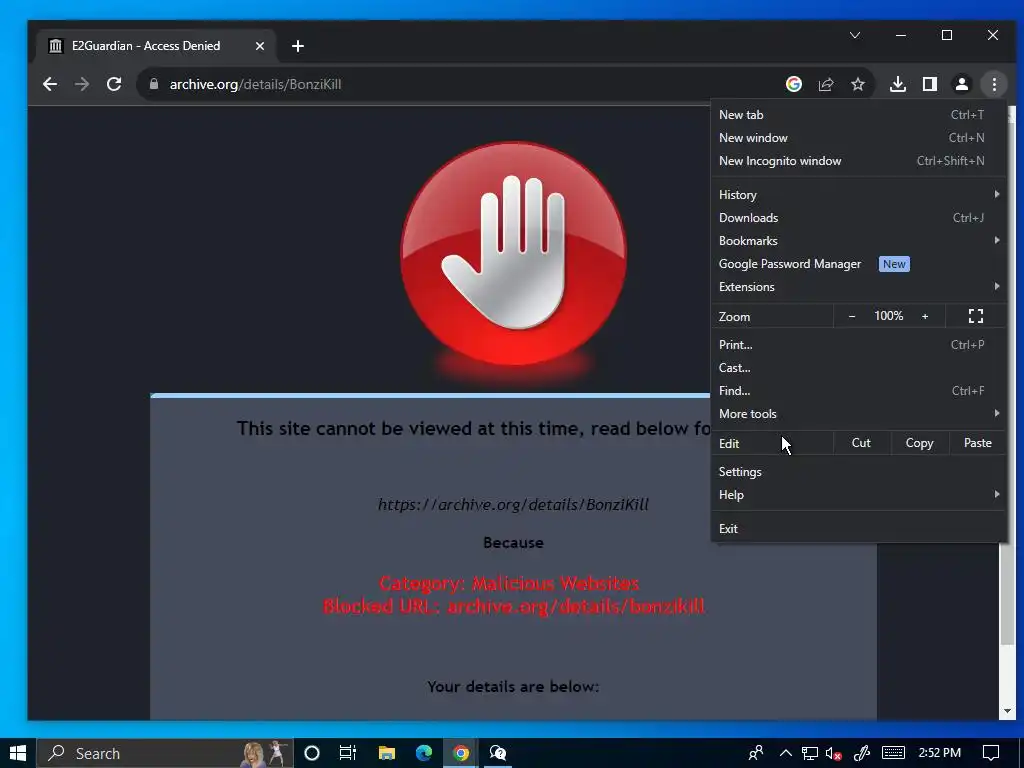Viewport: 1024px width, 768px height.
Task: Toggle the side panel icon
Action: pos(930,84)
